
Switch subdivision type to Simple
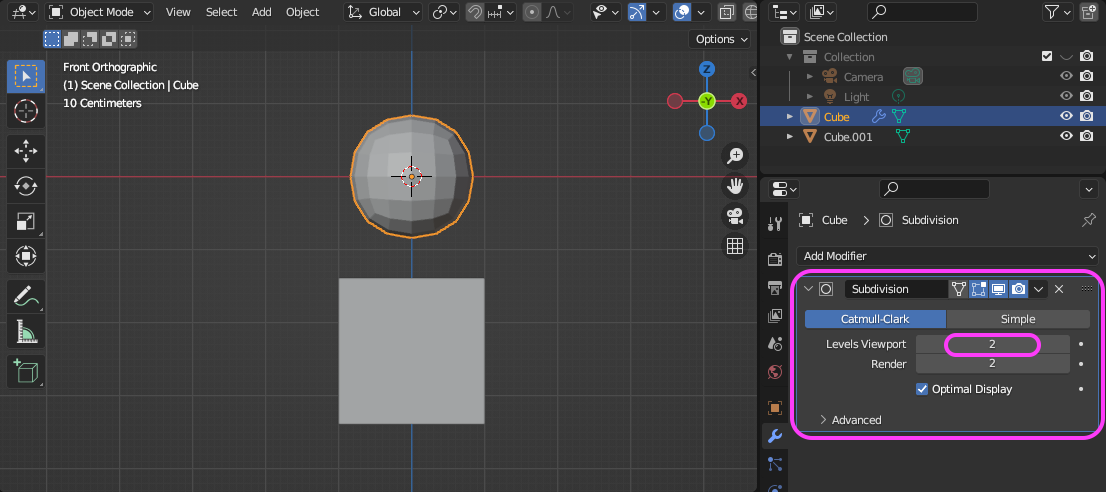coord(1018,319)
